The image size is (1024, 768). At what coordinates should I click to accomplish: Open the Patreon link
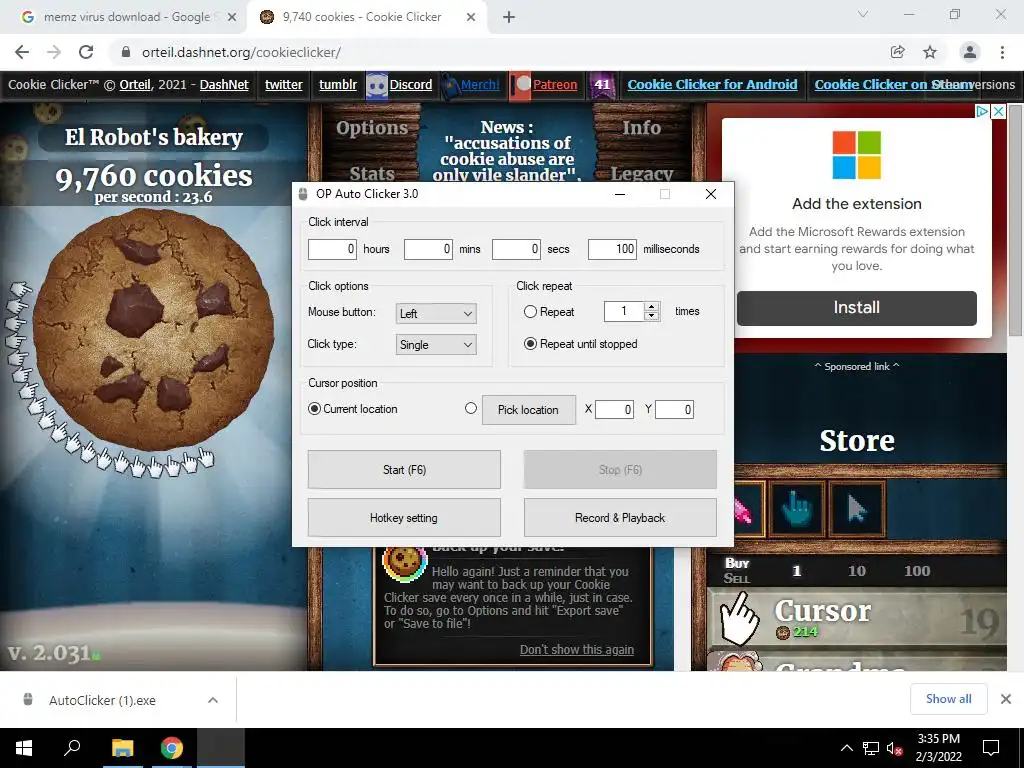tap(555, 85)
